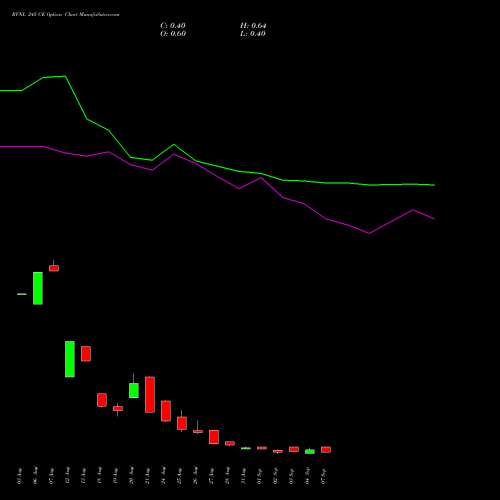Click the "12 Aug" date axis label
500x500 pixels.
67,476
